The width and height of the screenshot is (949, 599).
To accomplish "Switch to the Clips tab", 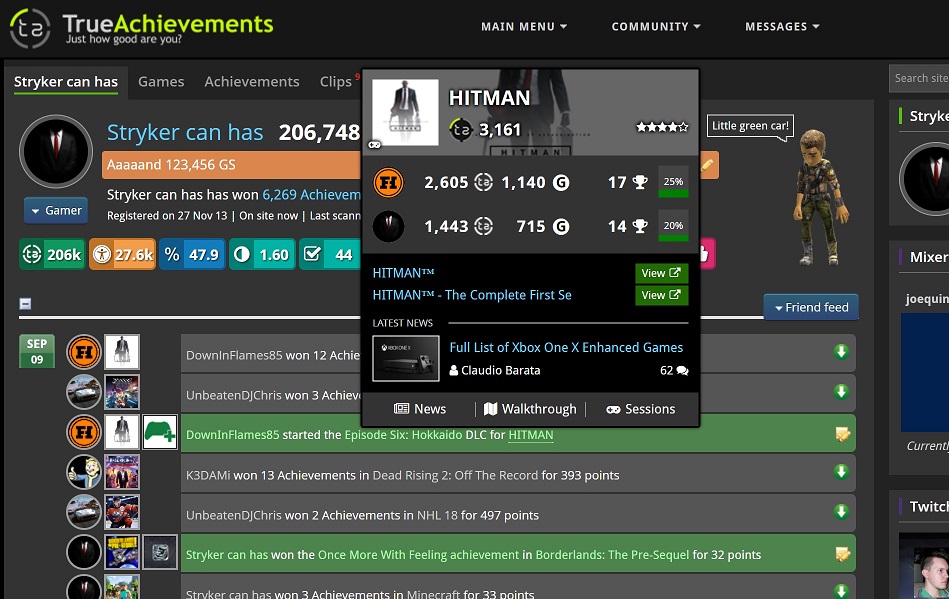I will coord(336,82).
